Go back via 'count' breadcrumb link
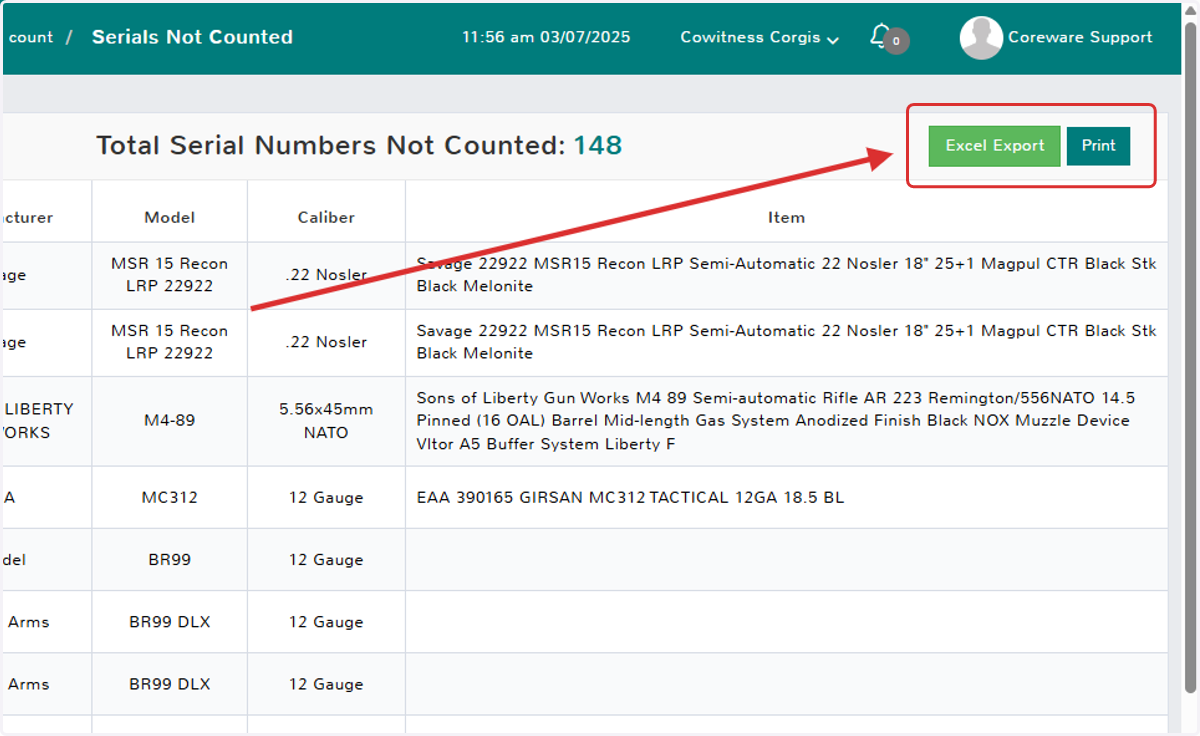 [x=30, y=38]
